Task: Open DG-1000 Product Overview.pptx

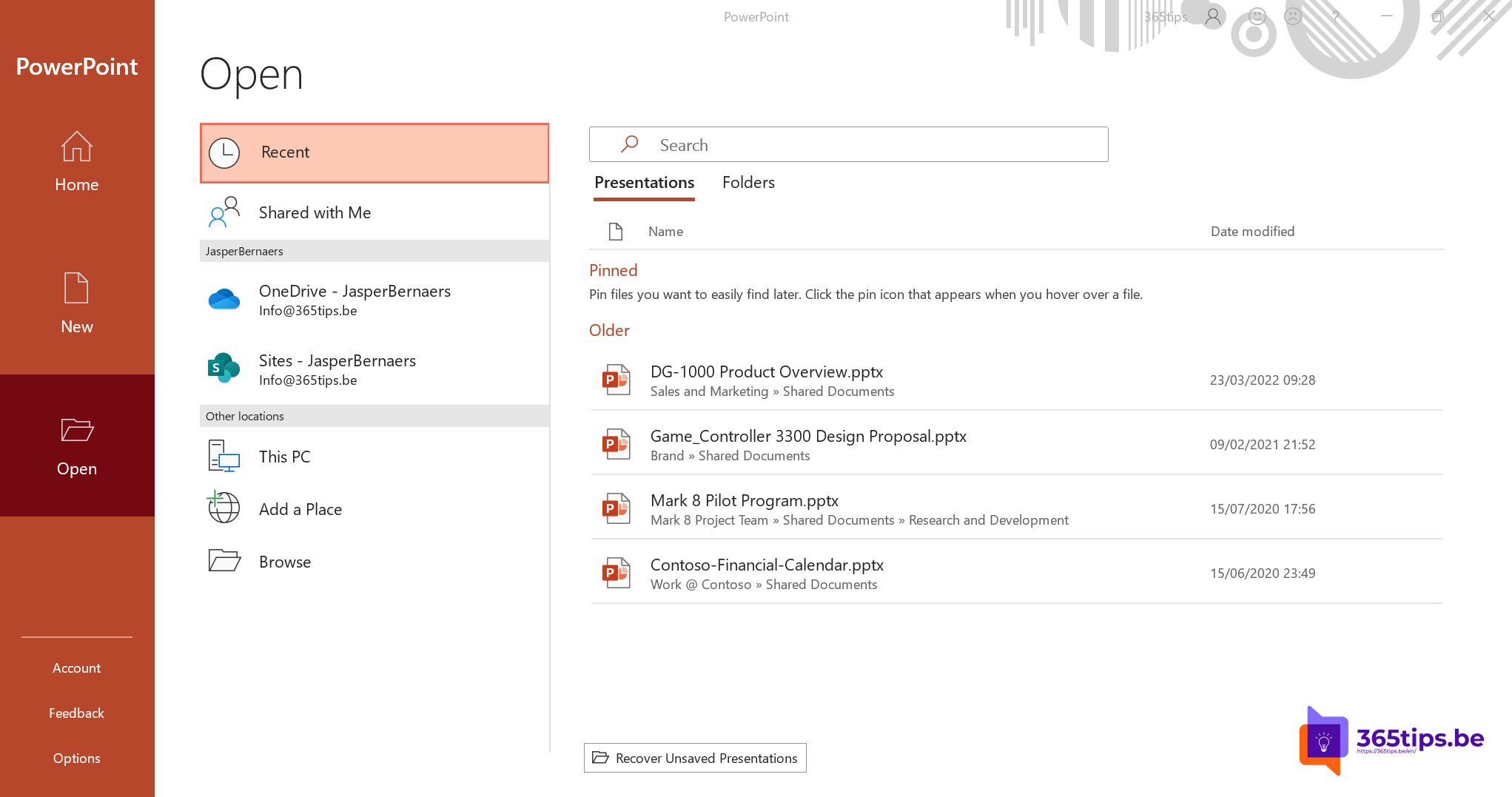Action: [766, 372]
